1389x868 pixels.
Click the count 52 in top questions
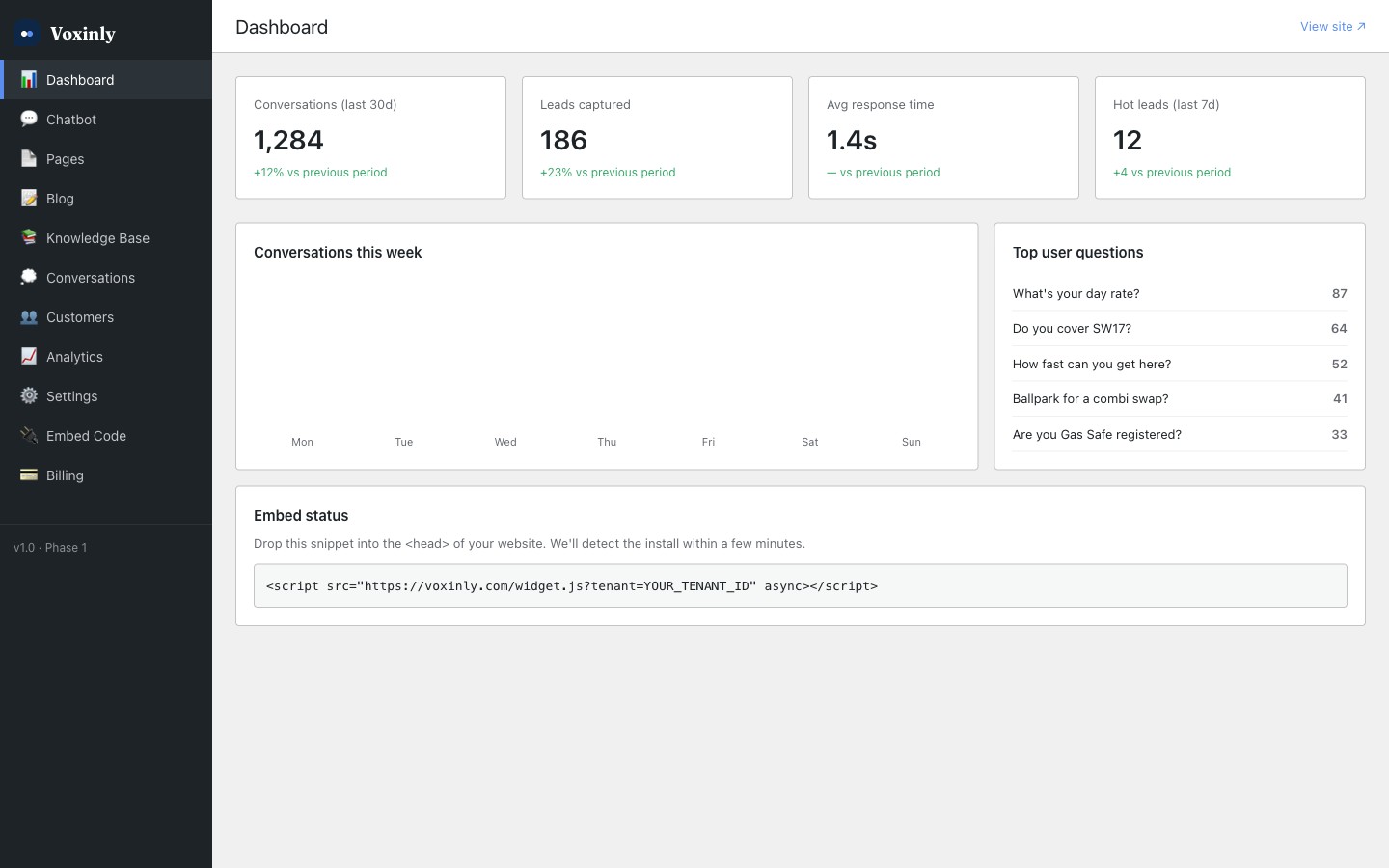[1339, 365]
